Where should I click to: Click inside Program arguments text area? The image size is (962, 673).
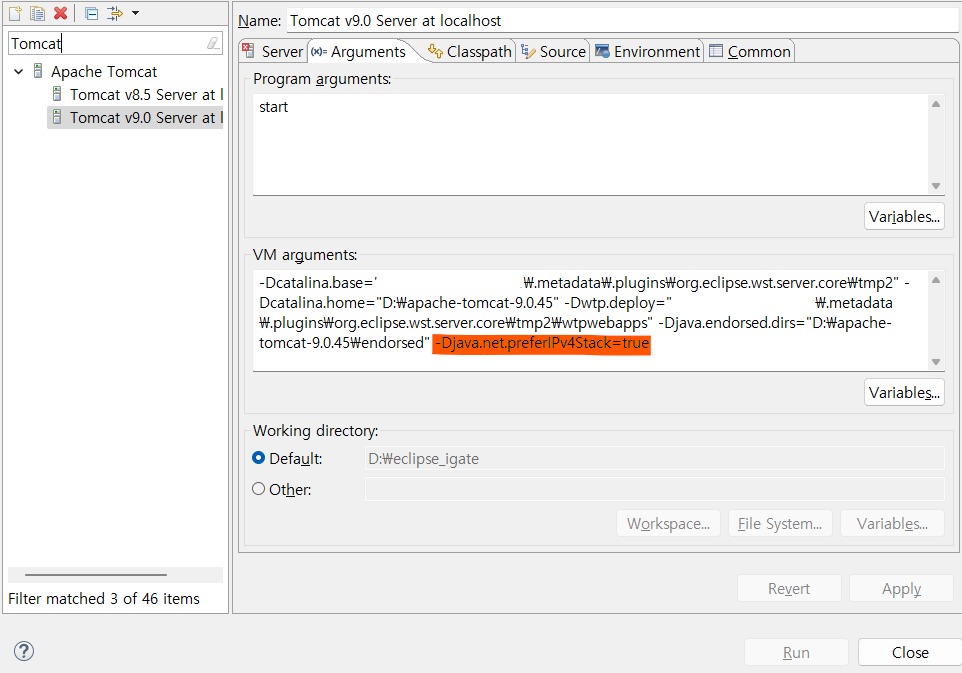[591, 145]
